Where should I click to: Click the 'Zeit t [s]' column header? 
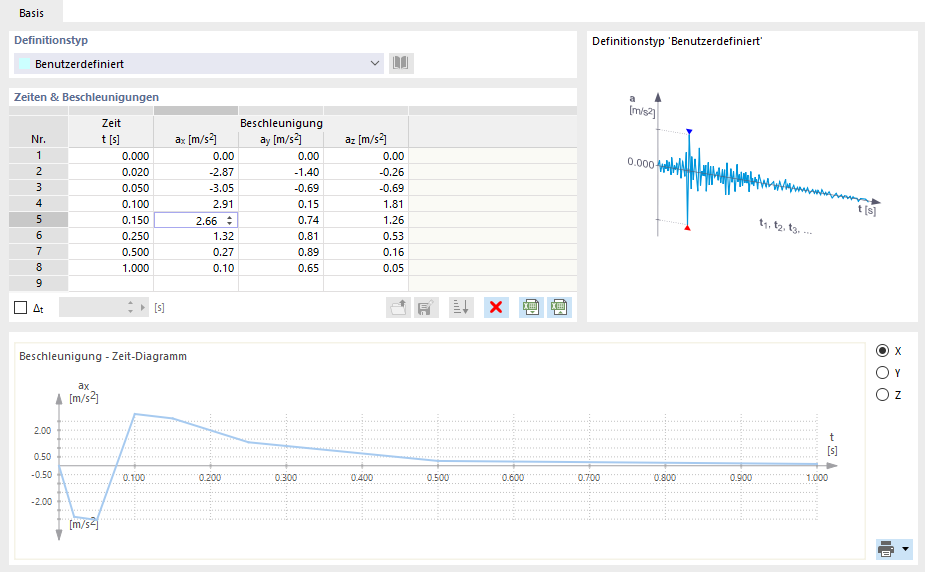point(111,131)
